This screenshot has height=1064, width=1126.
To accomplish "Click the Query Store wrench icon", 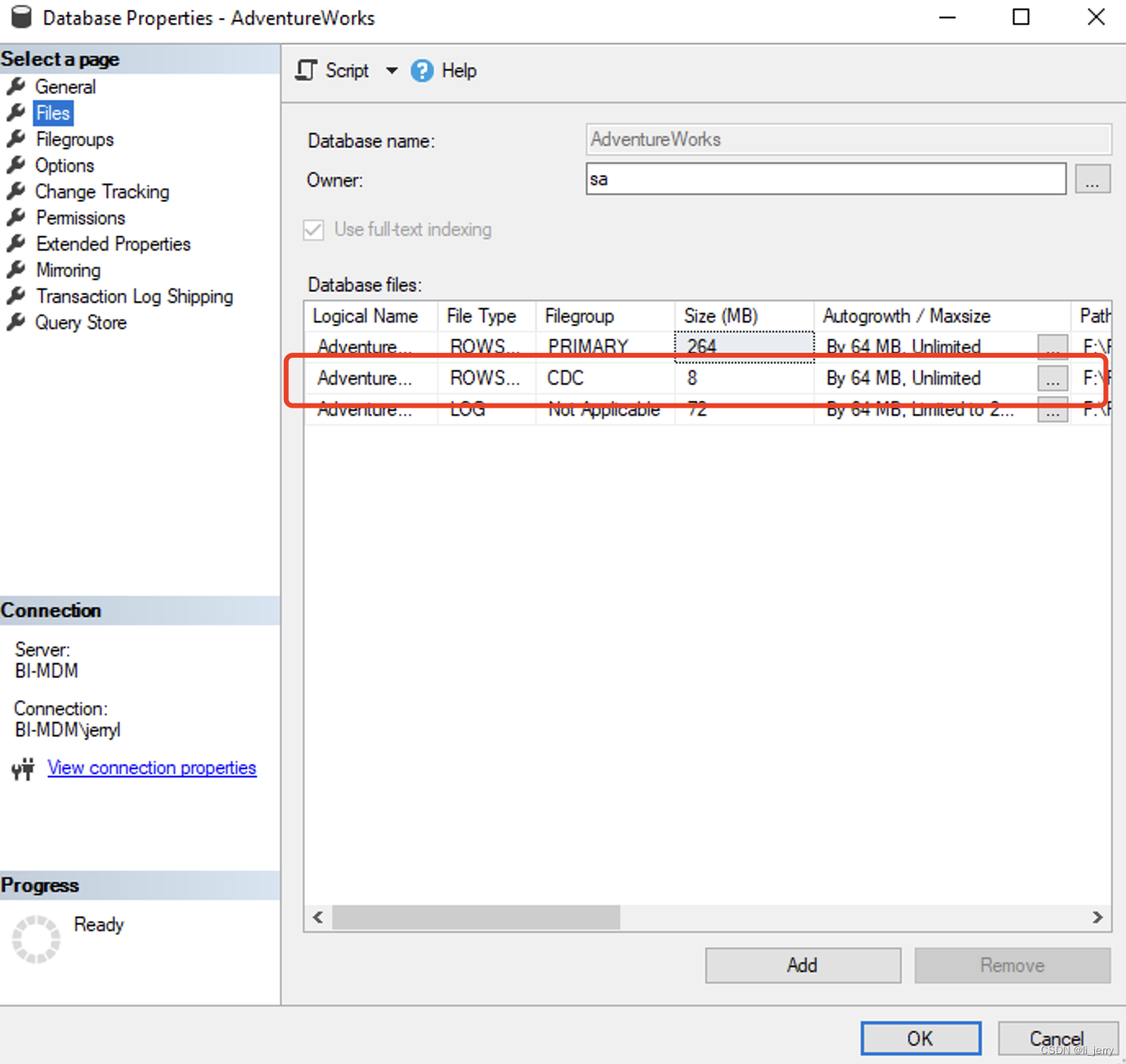I will point(16,322).
